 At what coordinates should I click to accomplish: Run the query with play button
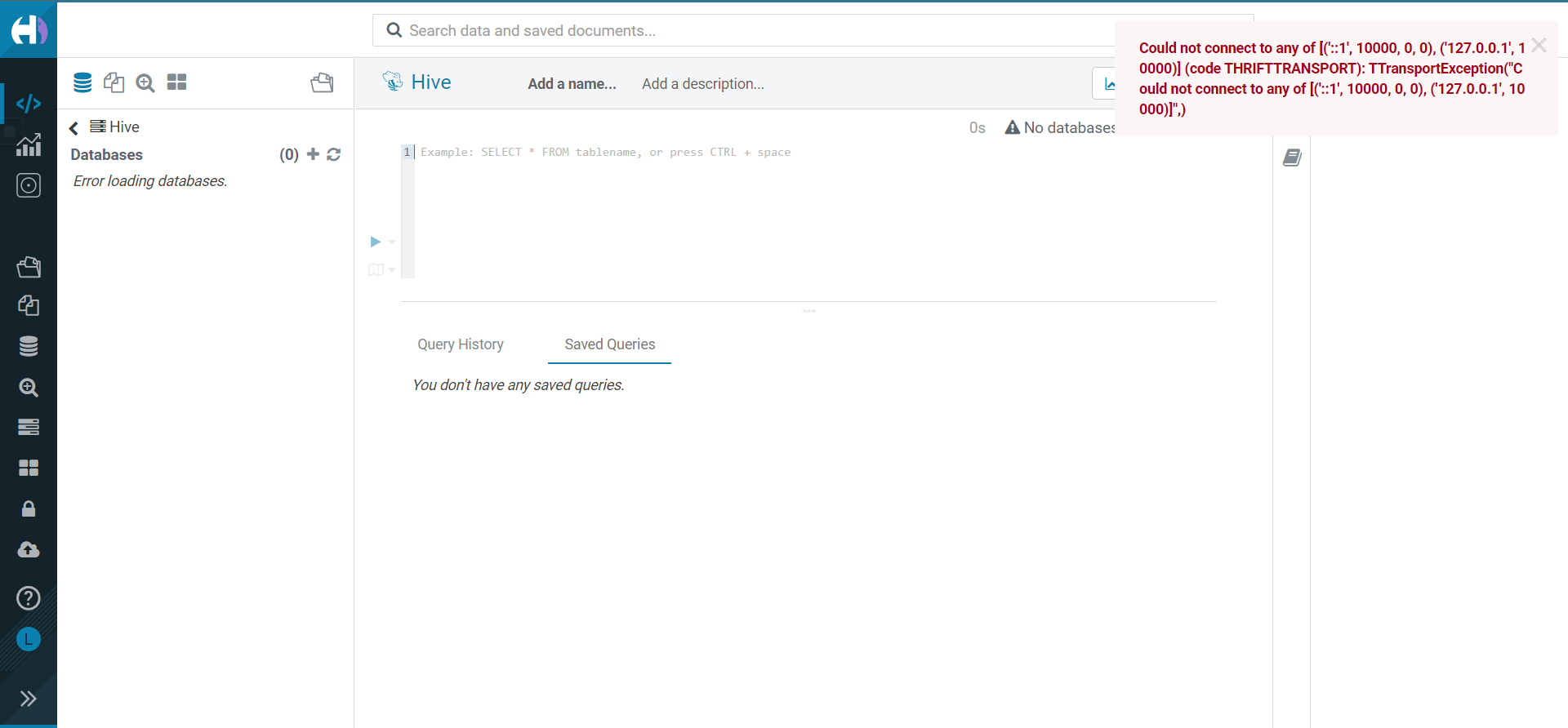[x=375, y=242]
